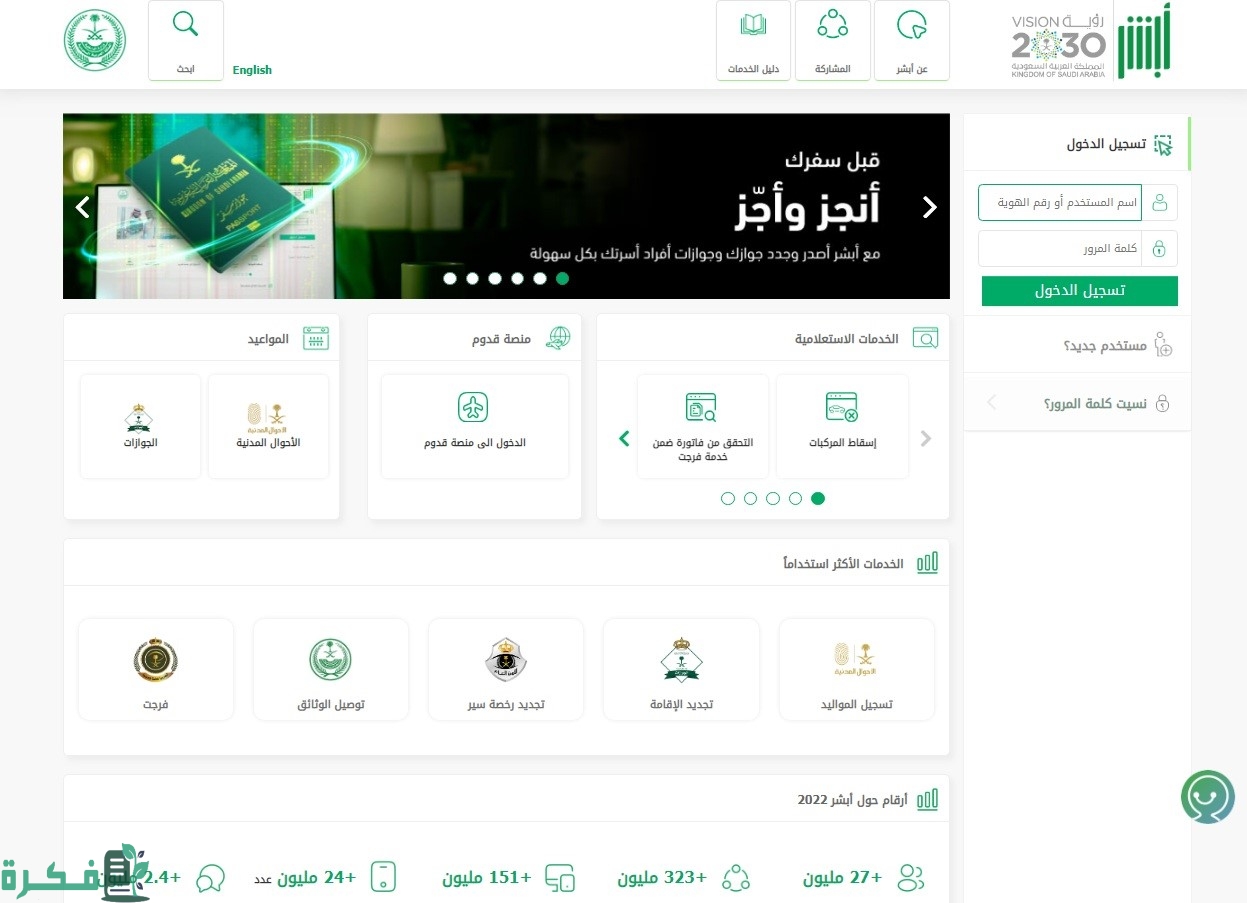Screen dimensions: 1247x903
Task: Open the chat assistant floating icon
Action: pos(1207,797)
